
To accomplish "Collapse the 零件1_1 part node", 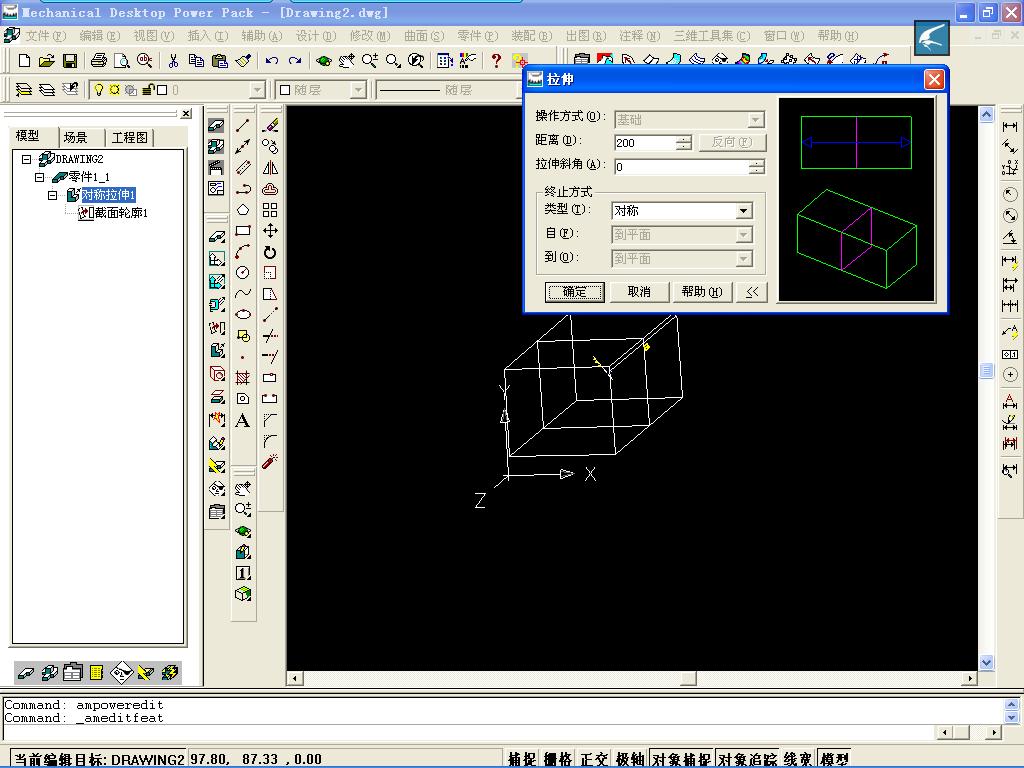I will 39,177.
